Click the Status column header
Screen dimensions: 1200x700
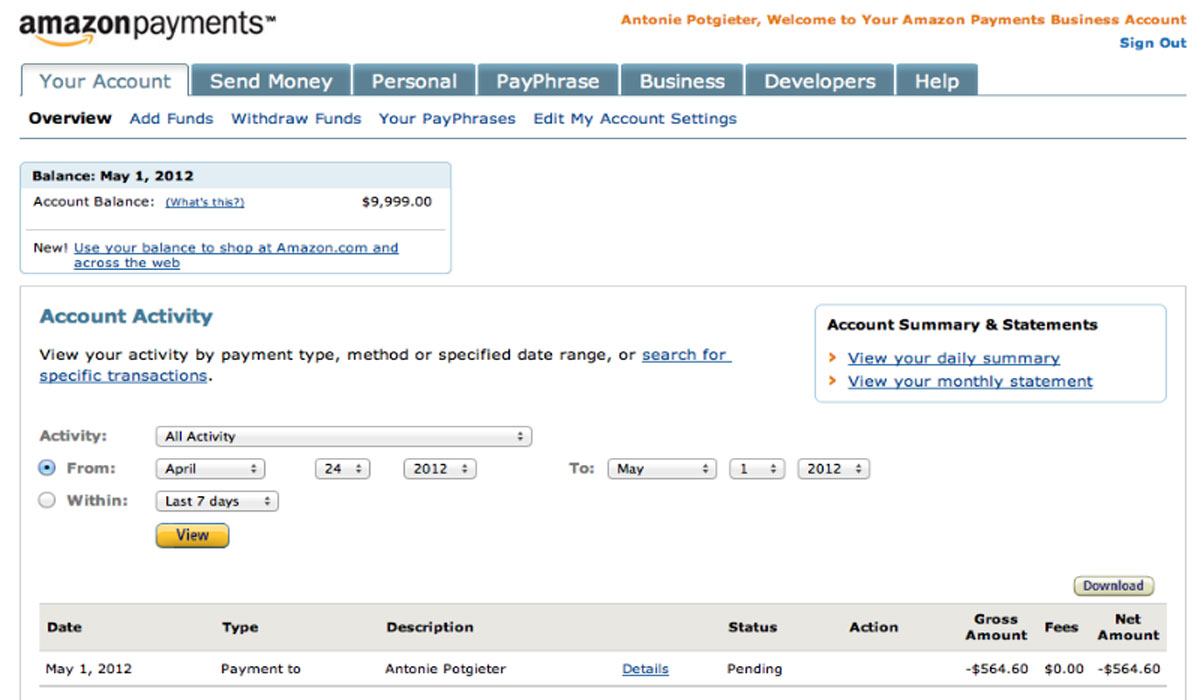click(752, 627)
